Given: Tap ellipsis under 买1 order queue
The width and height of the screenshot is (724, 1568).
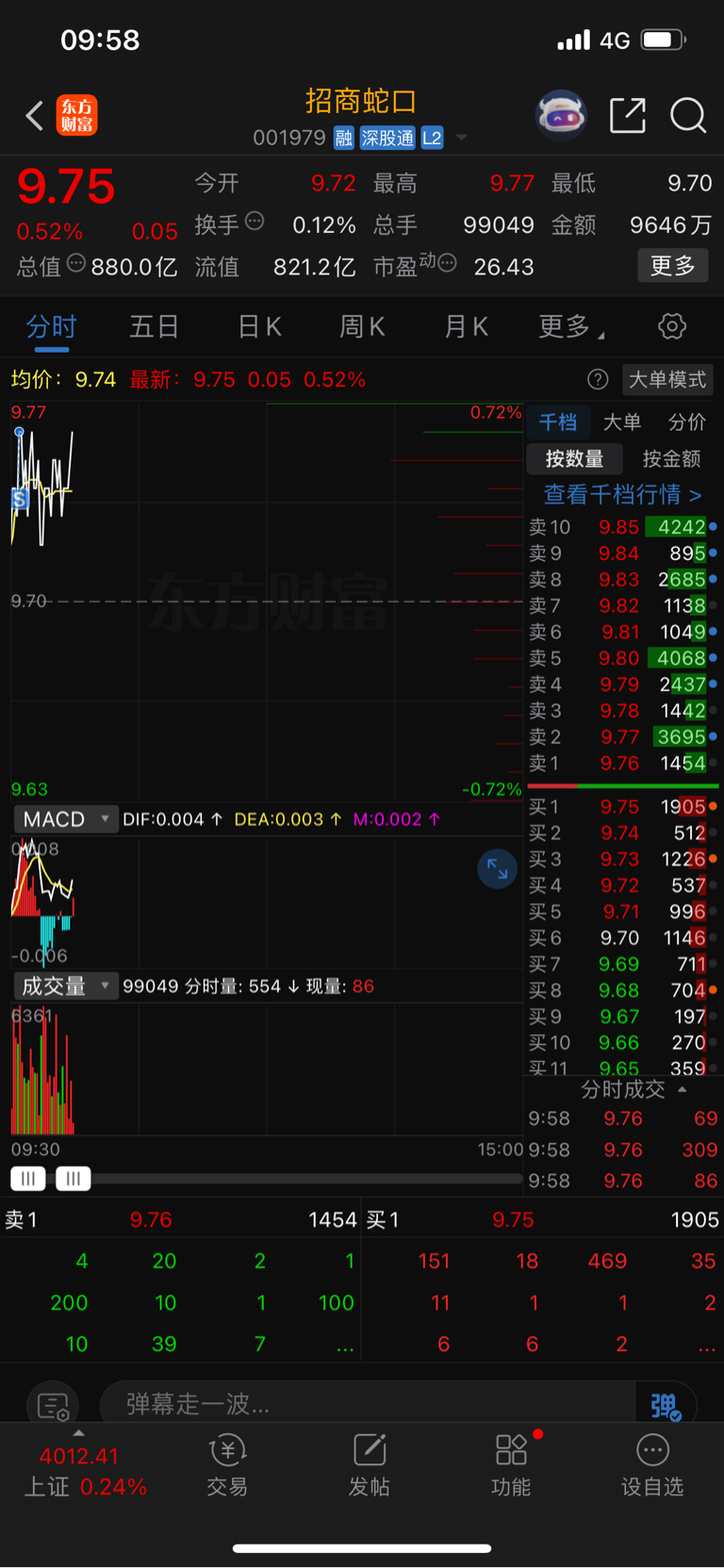Looking at the screenshot, I should click(x=706, y=1346).
